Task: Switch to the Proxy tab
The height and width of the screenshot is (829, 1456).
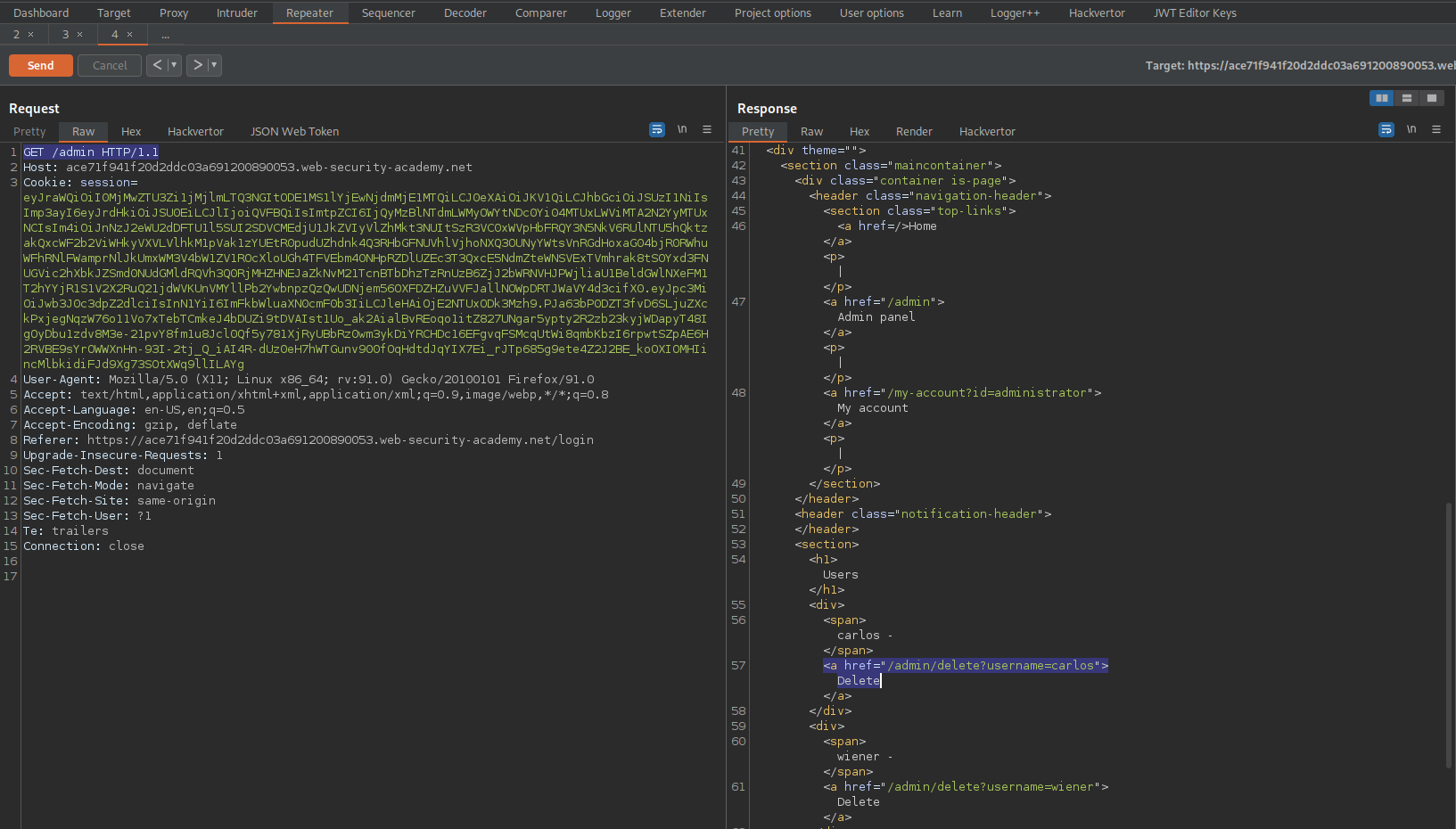Action: coord(174,12)
